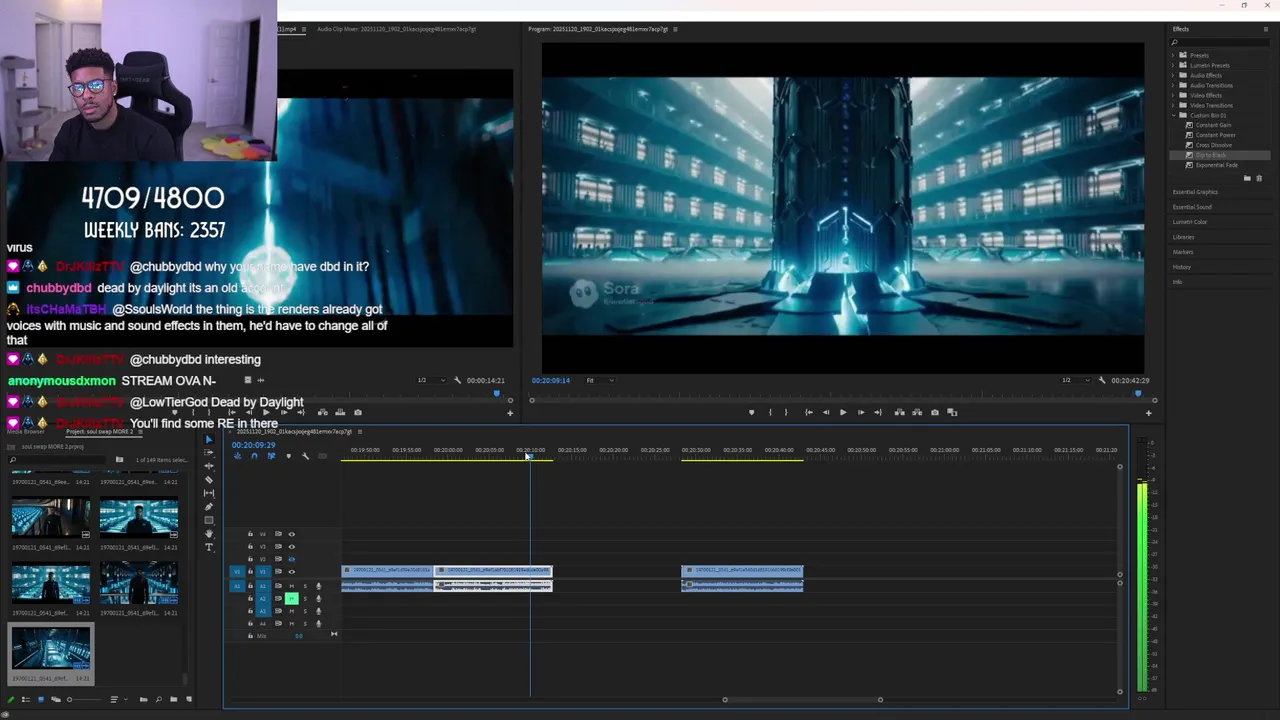The image size is (1280, 720).
Task: Step back one frame in Program monitor
Action: (x=826, y=412)
